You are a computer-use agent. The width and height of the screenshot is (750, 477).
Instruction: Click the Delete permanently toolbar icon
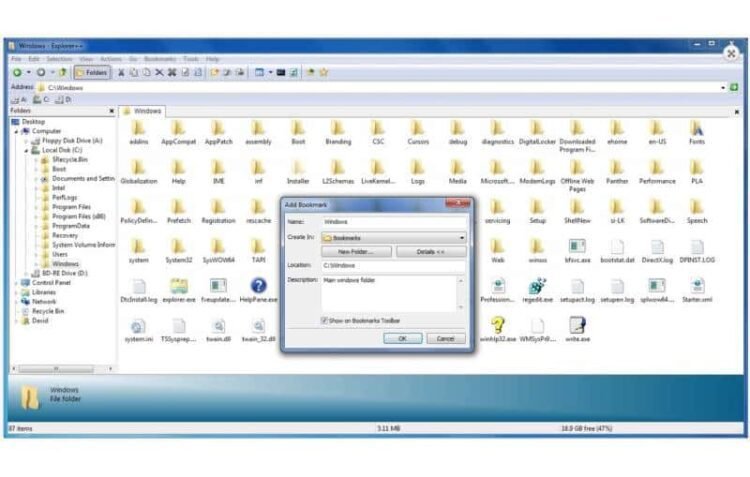[x=172, y=73]
